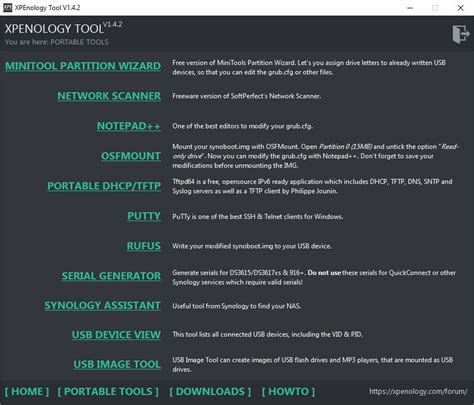
Task: Click the XPENOLOGY TOOL heading
Action: pos(54,29)
